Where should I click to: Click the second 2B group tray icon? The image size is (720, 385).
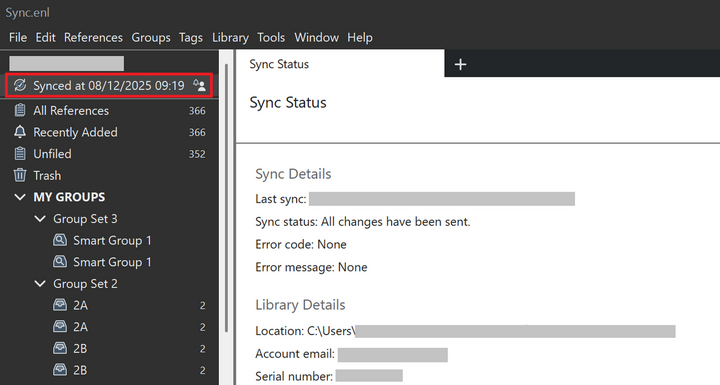pos(60,370)
